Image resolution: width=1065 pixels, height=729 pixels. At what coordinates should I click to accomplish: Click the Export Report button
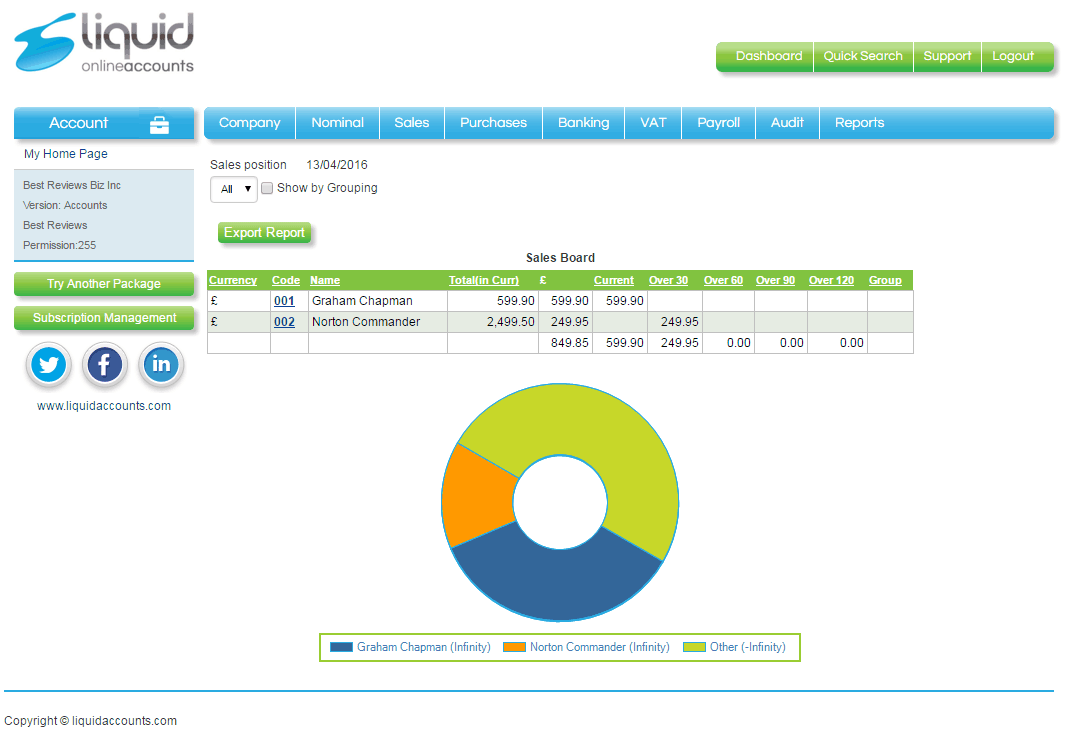coord(264,232)
